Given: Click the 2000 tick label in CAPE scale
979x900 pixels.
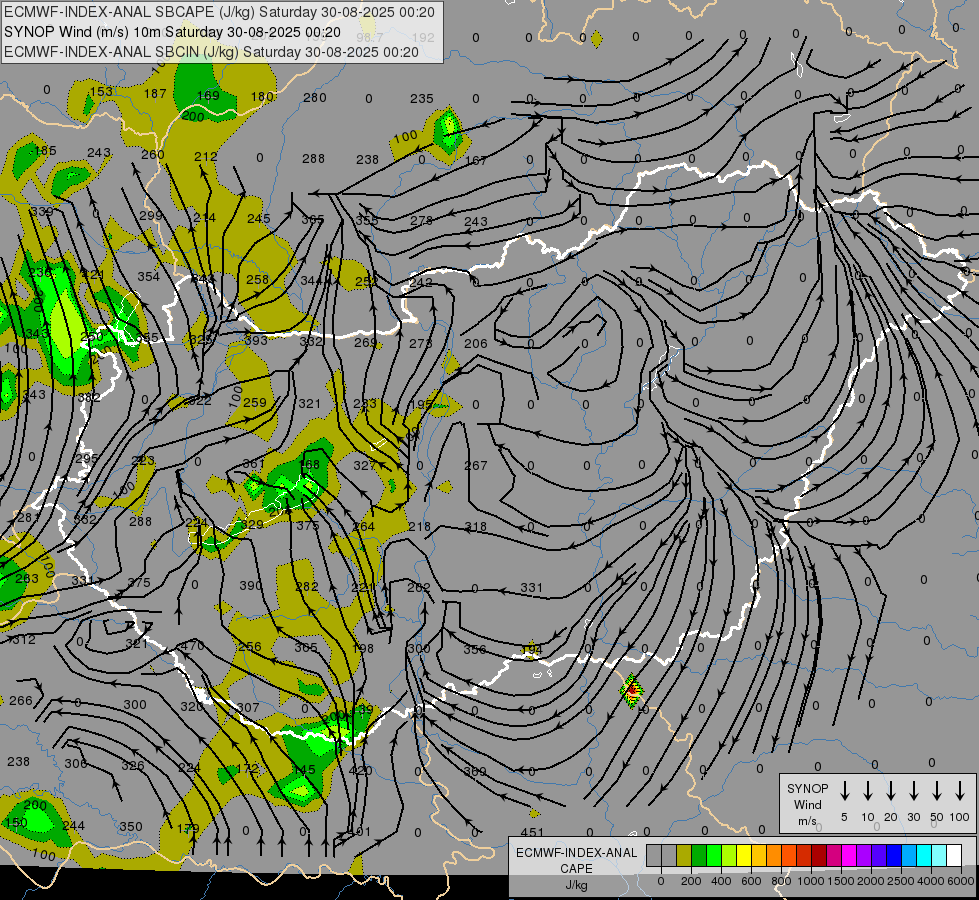Looking at the screenshot, I should [x=871, y=881].
